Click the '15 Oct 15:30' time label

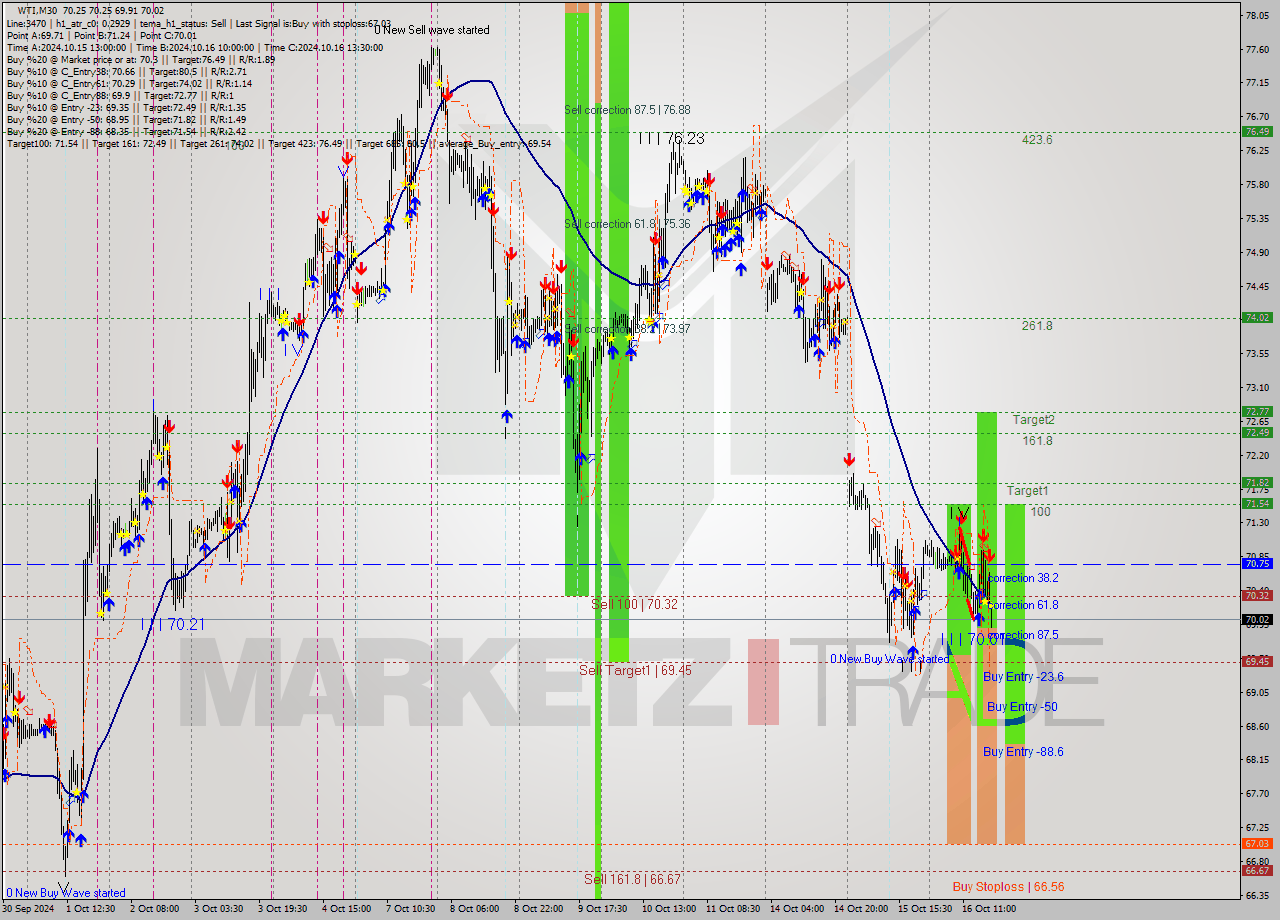925,909
